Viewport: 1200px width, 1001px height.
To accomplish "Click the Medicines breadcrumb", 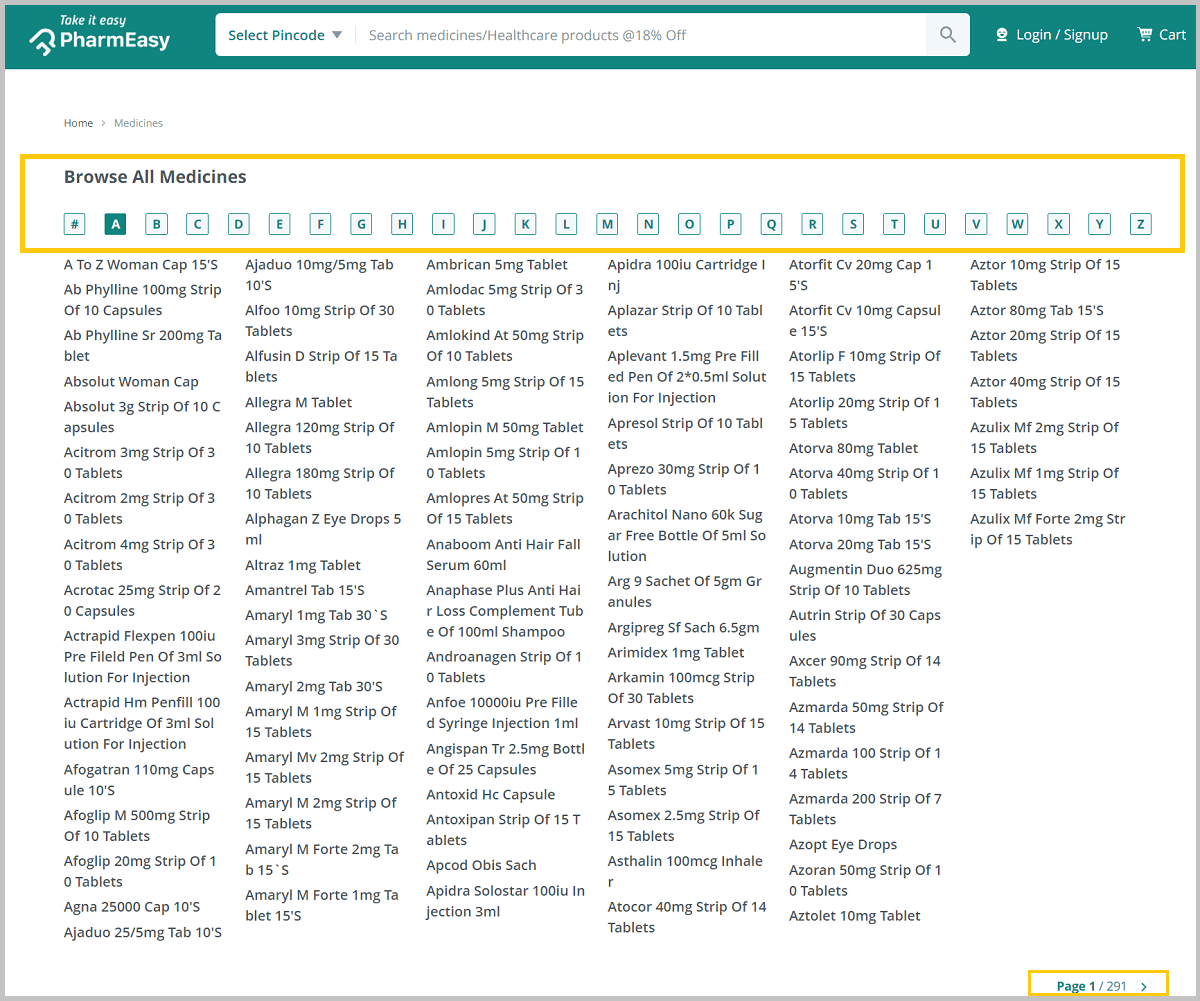I will [x=138, y=123].
